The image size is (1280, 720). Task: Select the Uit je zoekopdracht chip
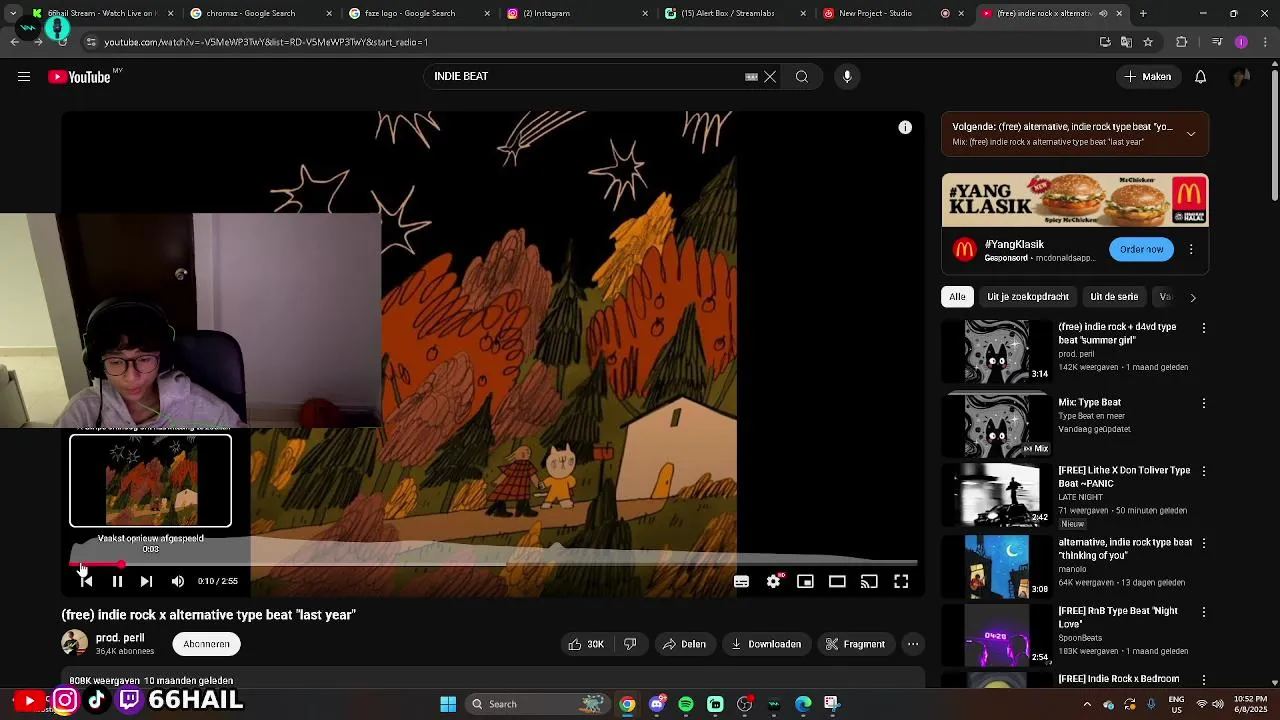(x=1028, y=297)
